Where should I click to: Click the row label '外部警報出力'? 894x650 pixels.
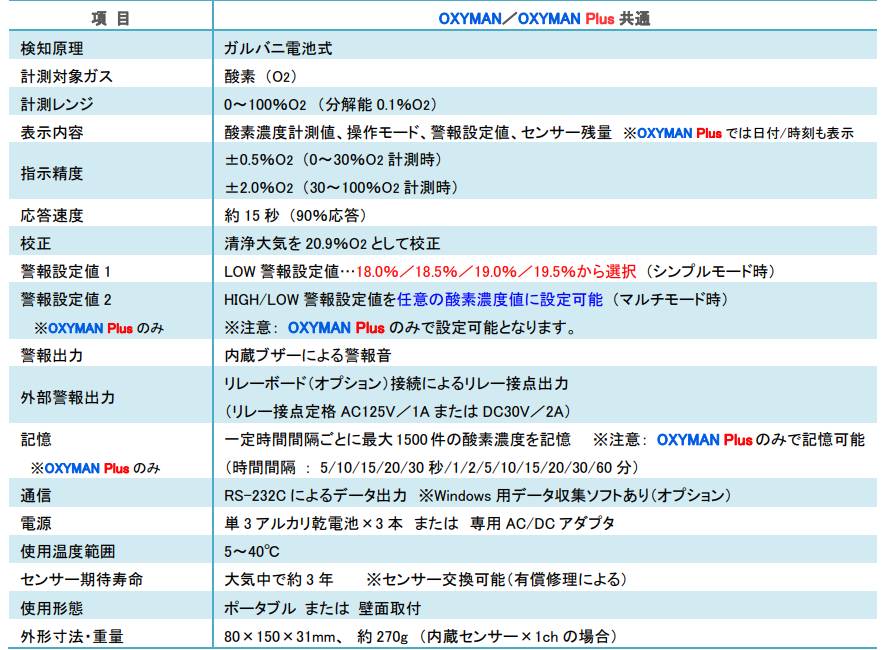(x=67, y=397)
